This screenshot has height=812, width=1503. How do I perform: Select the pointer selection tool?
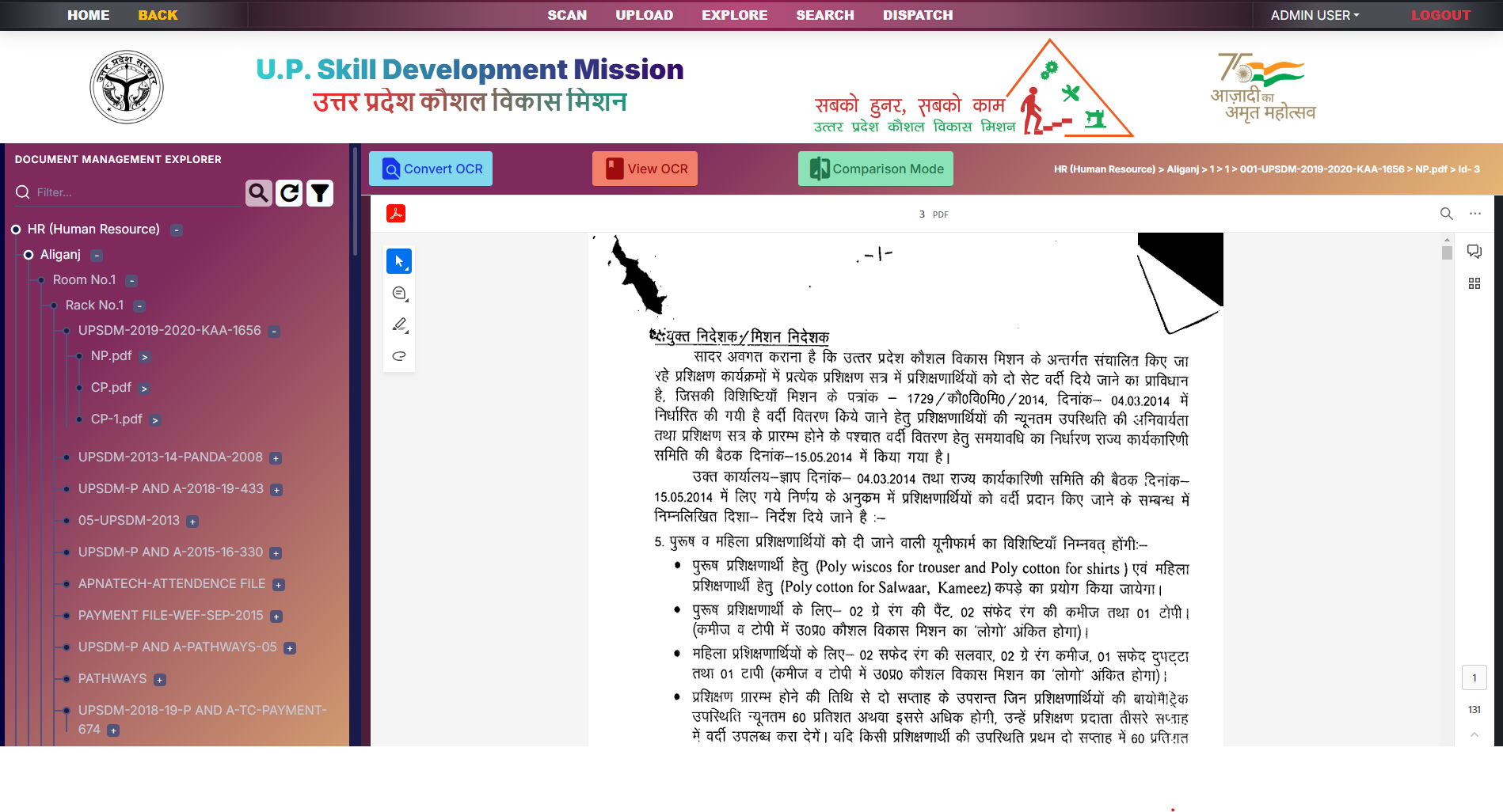(x=399, y=261)
